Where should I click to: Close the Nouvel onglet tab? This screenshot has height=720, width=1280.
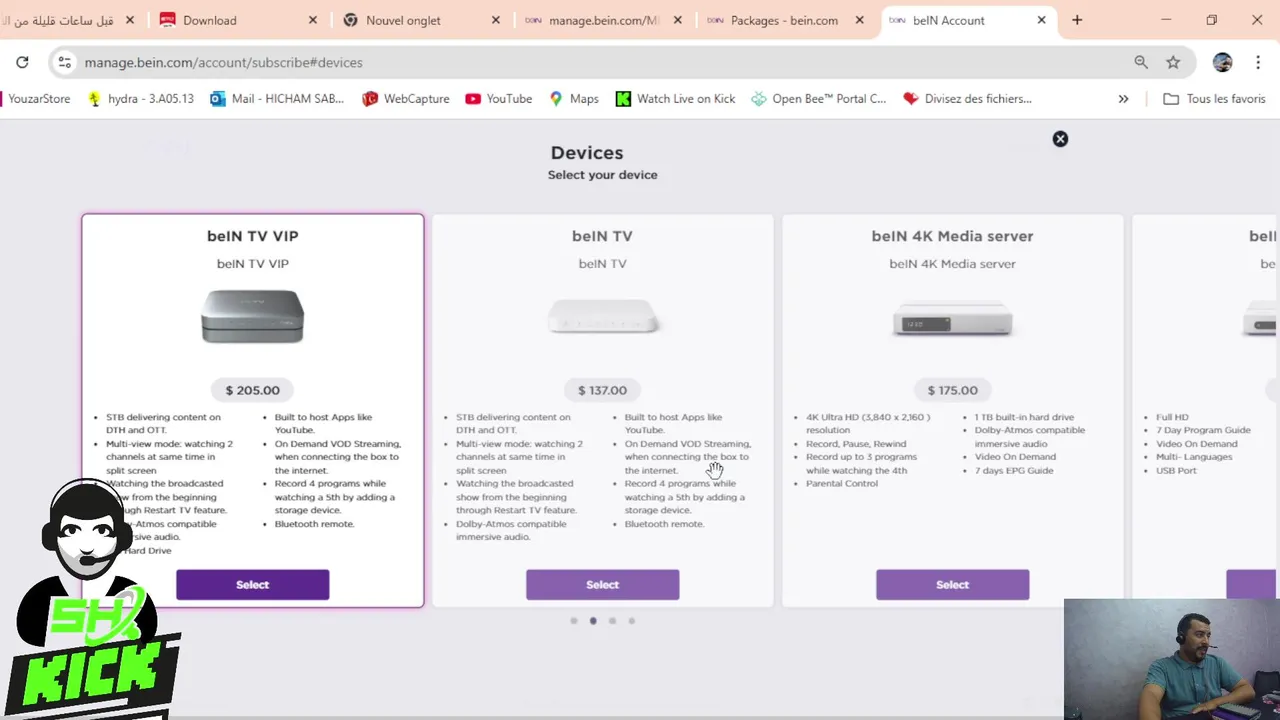tap(496, 20)
